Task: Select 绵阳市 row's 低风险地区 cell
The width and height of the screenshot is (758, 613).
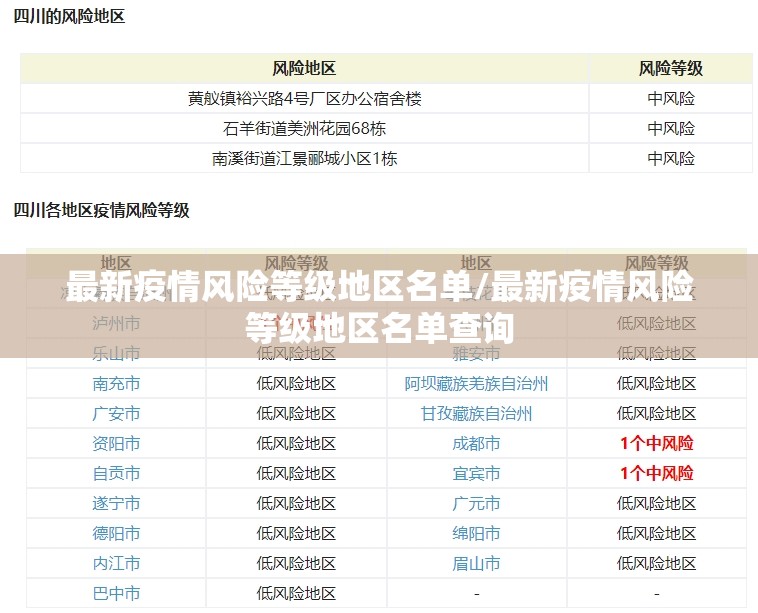Action: 656,533
